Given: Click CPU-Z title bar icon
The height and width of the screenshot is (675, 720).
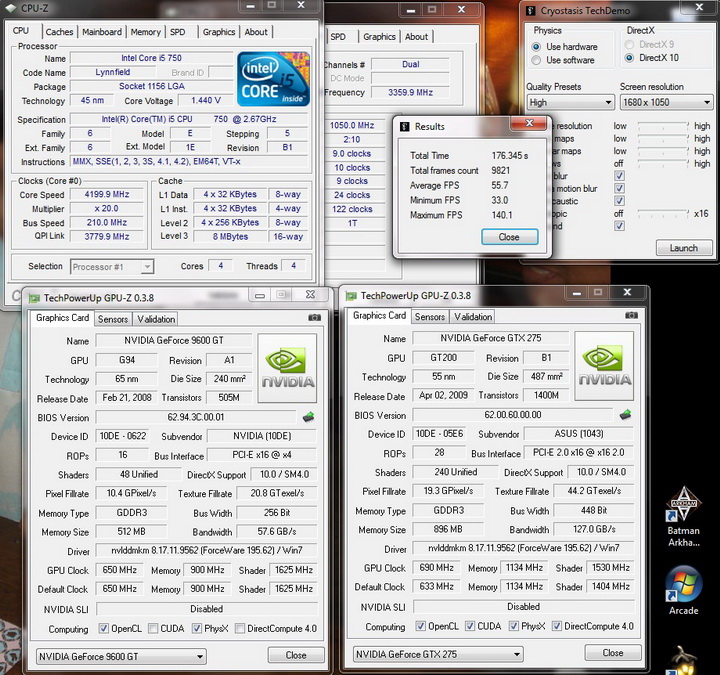Looking at the screenshot, I should coord(10,8).
